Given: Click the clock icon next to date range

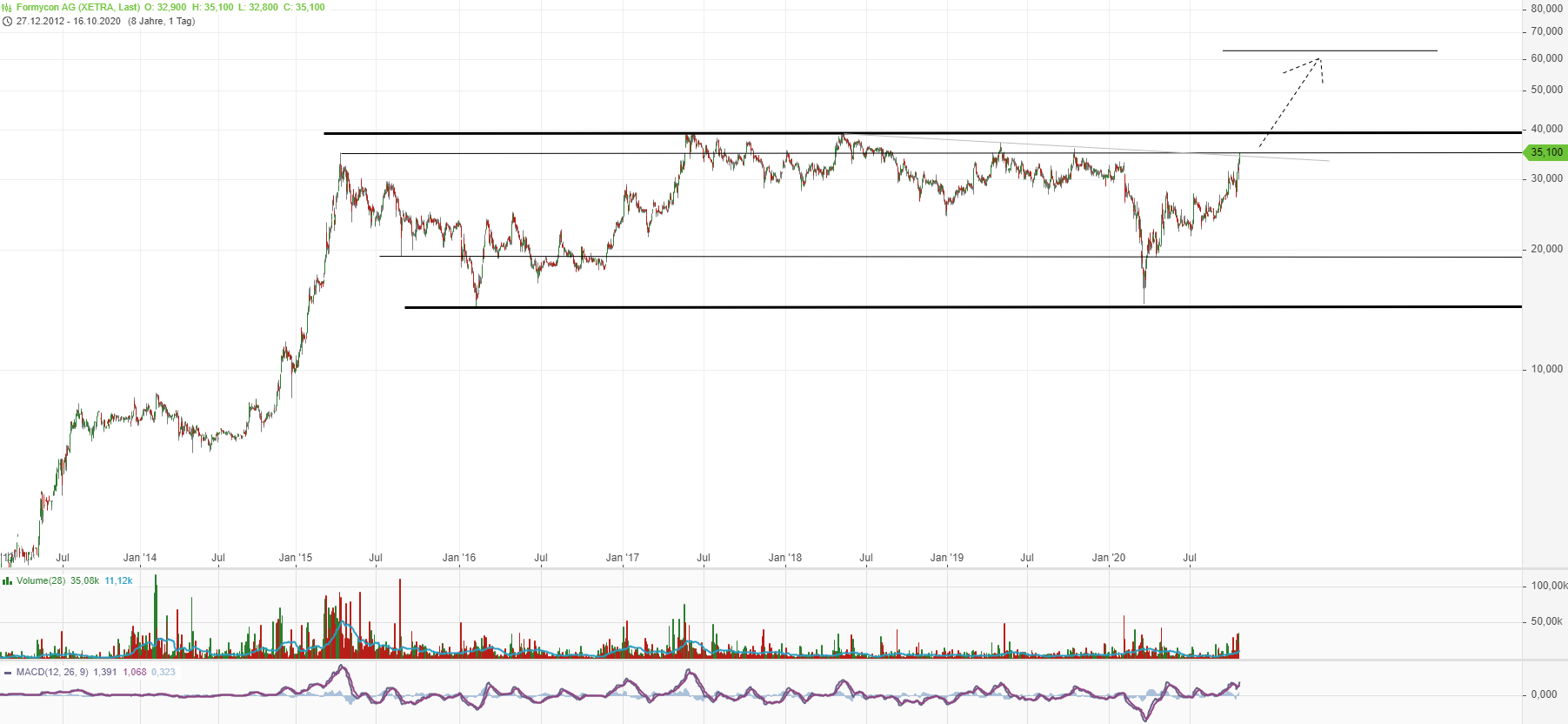Looking at the screenshot, I should (x=7, y=21).
